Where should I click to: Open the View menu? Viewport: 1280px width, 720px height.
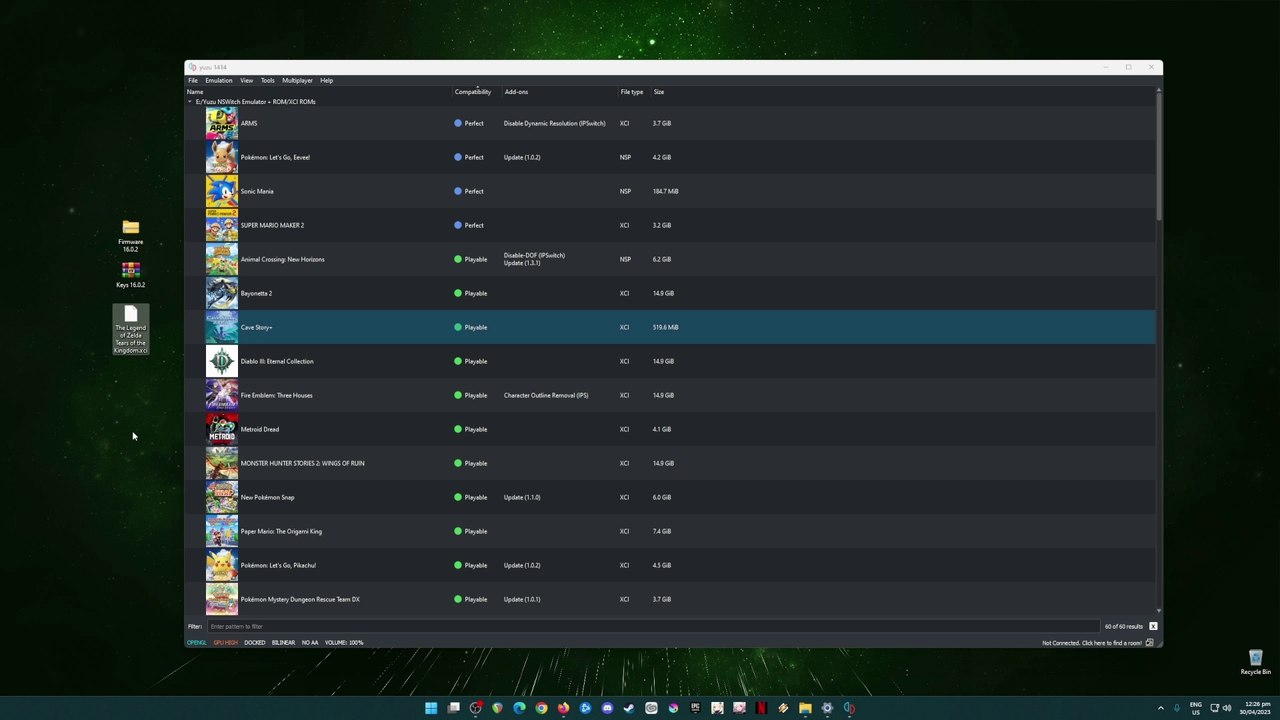(246, 81)
